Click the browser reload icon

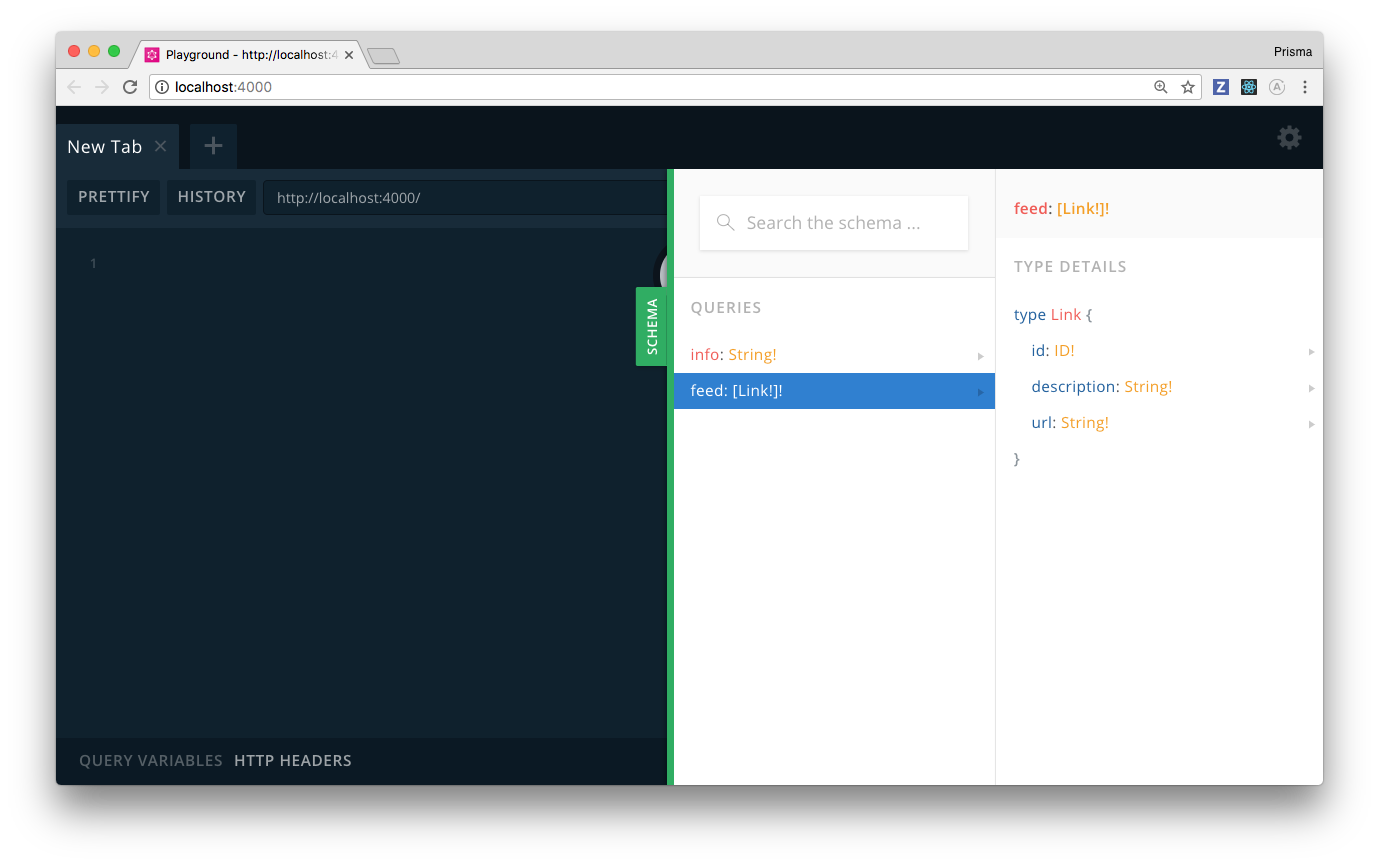click(130, 87)
